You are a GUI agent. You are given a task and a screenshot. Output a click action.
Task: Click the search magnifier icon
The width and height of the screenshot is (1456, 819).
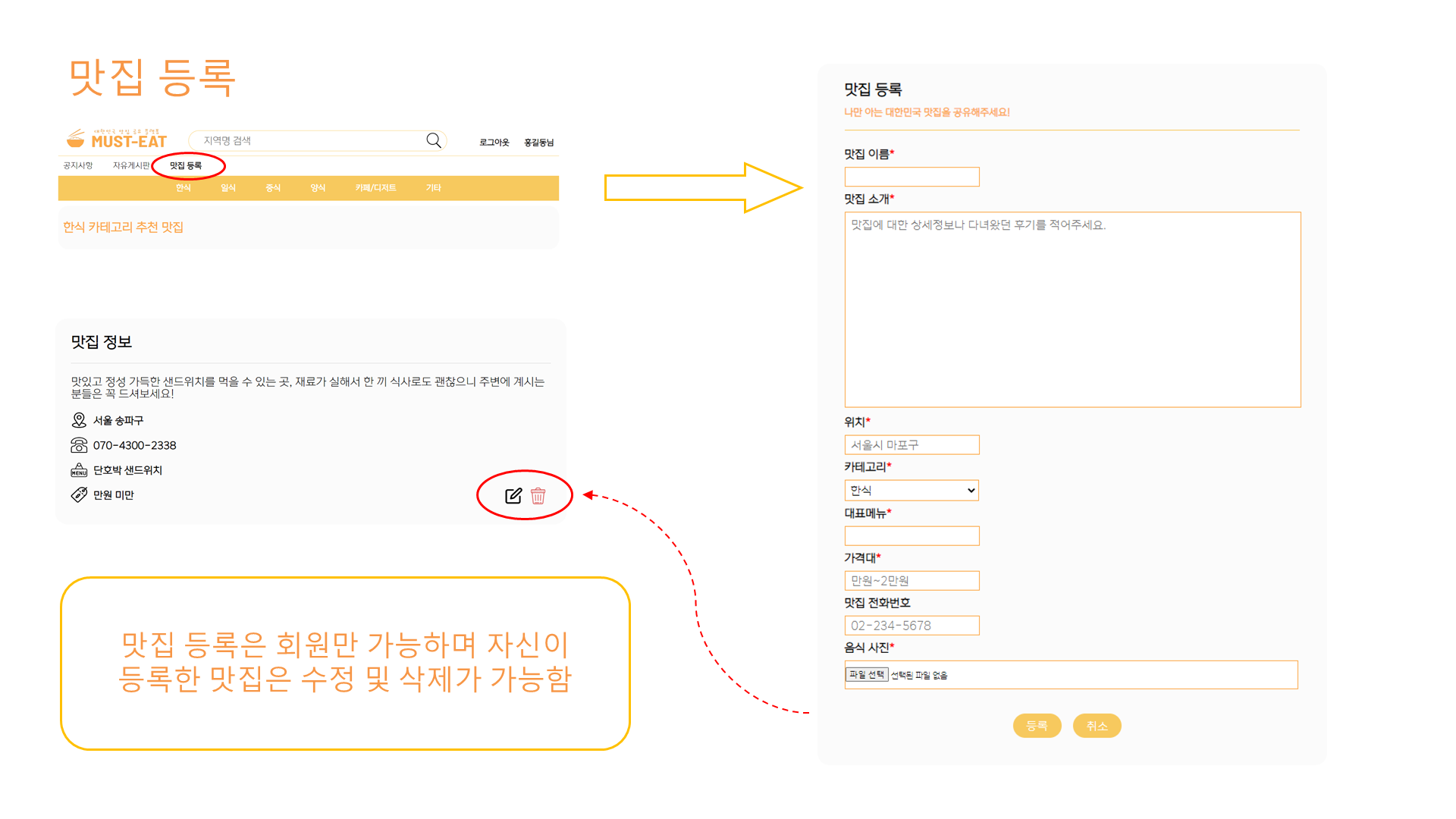pyautogui.click(x=434, y=140)
